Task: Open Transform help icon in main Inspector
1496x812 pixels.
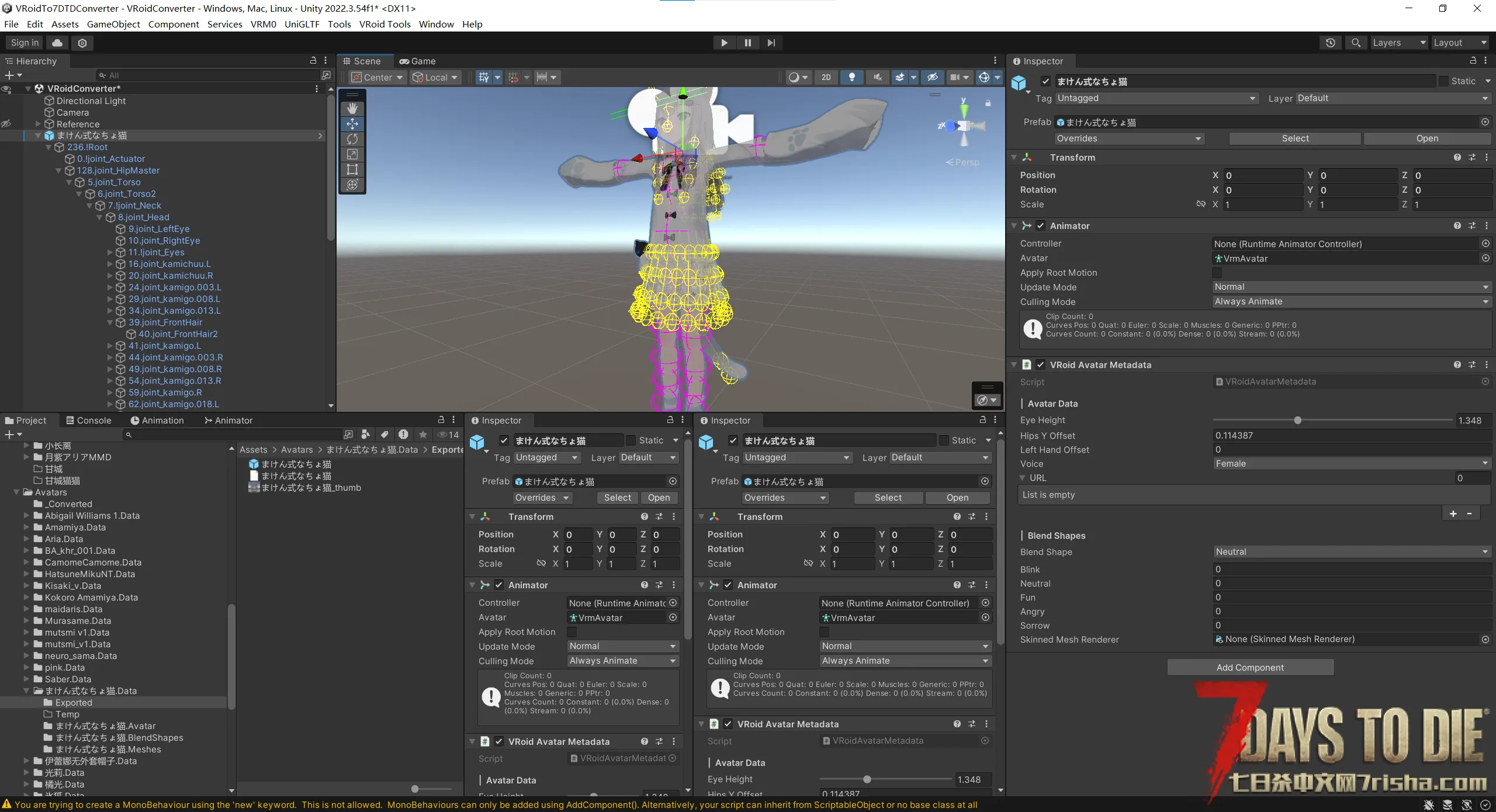Action: click(1457, 158)
